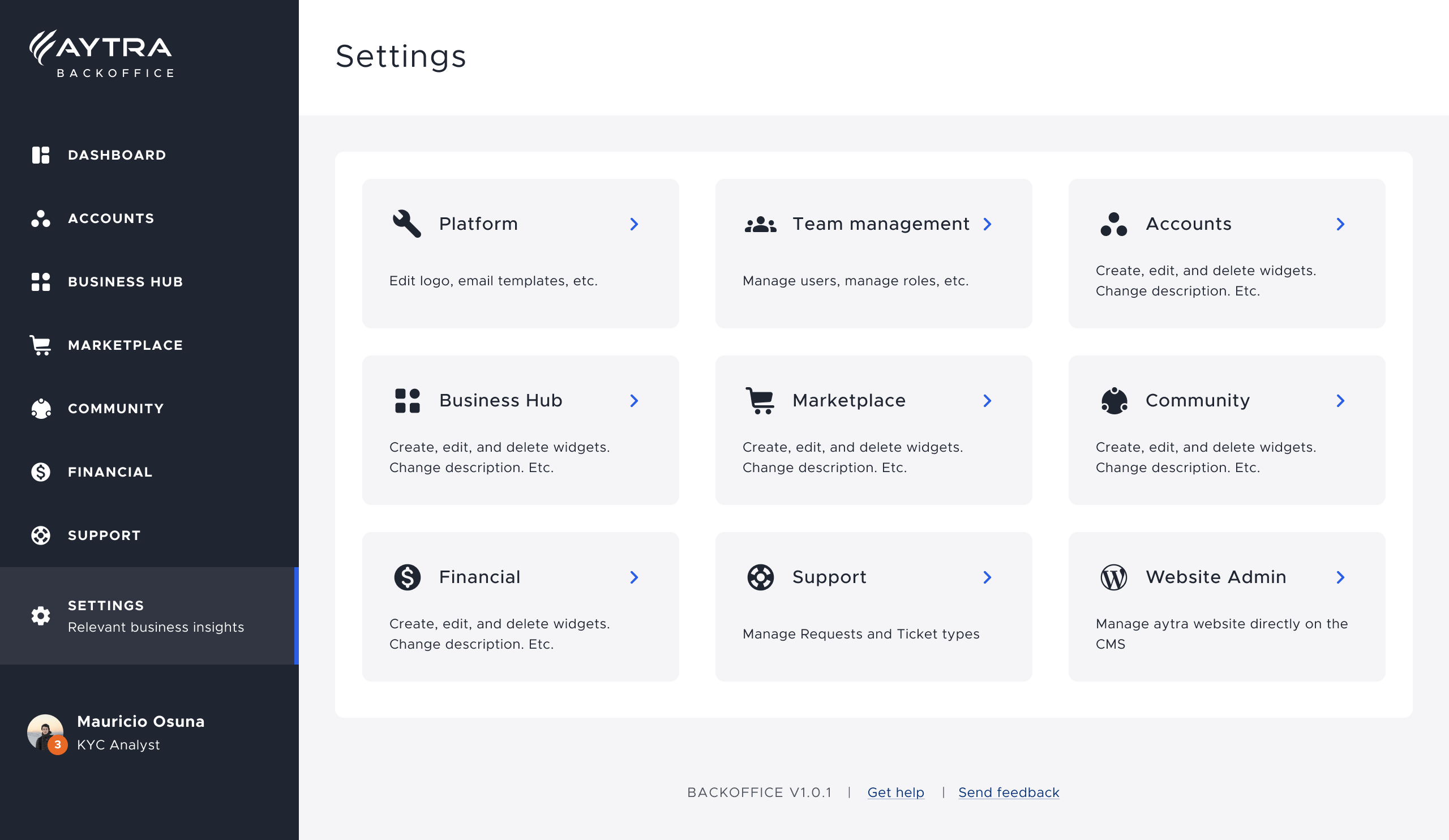Image resolution: width=1449 pixels, height=840 pixels.
Task: Open the Platform settings card title
Action: [478, 224]
